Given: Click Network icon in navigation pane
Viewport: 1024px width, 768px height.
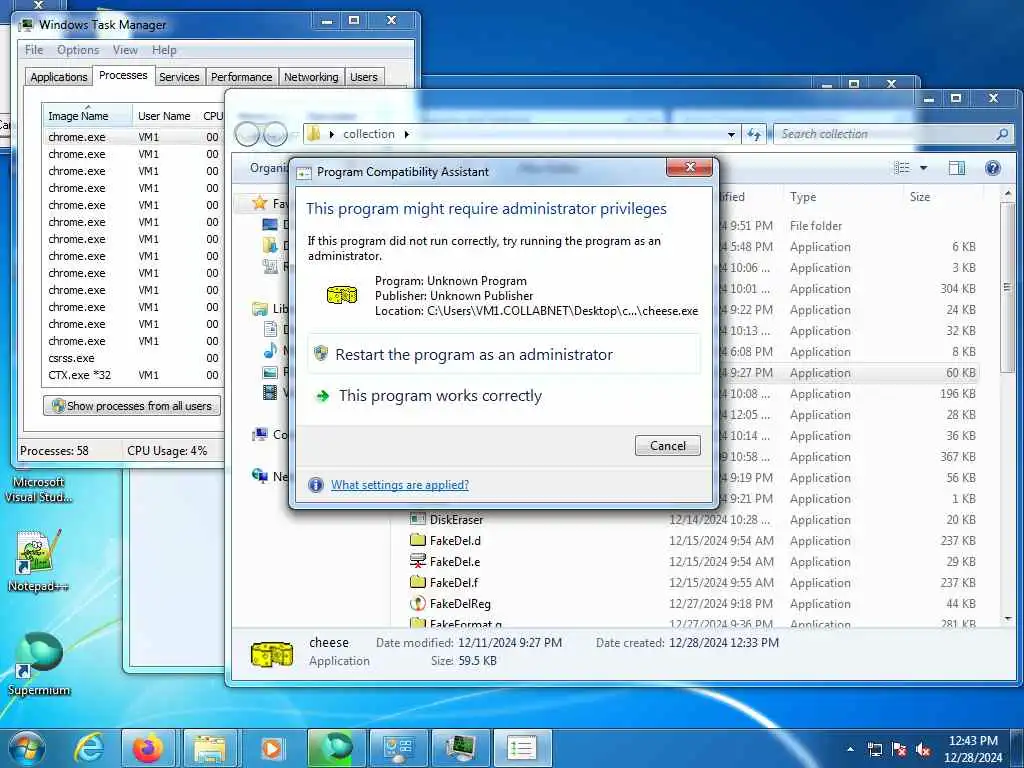Looking at the screenshot, I should (x=260, y=476).
